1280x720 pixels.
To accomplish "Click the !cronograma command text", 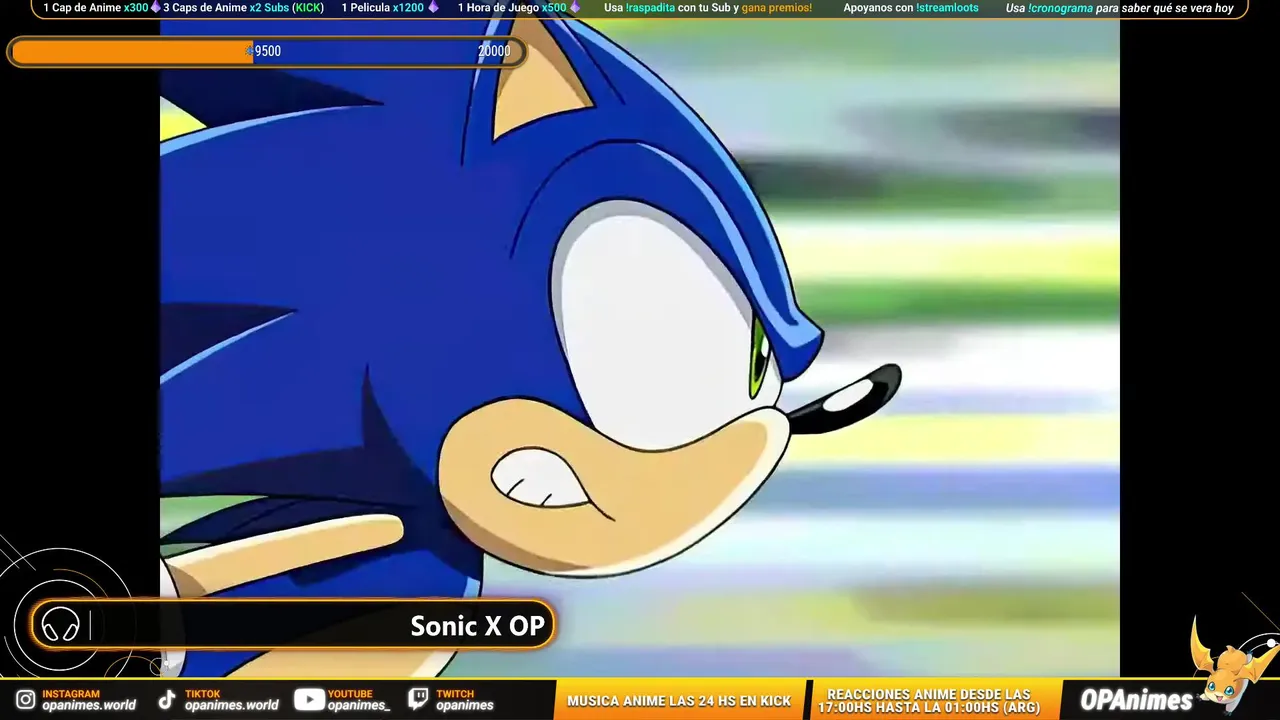I will [1061, 8].
